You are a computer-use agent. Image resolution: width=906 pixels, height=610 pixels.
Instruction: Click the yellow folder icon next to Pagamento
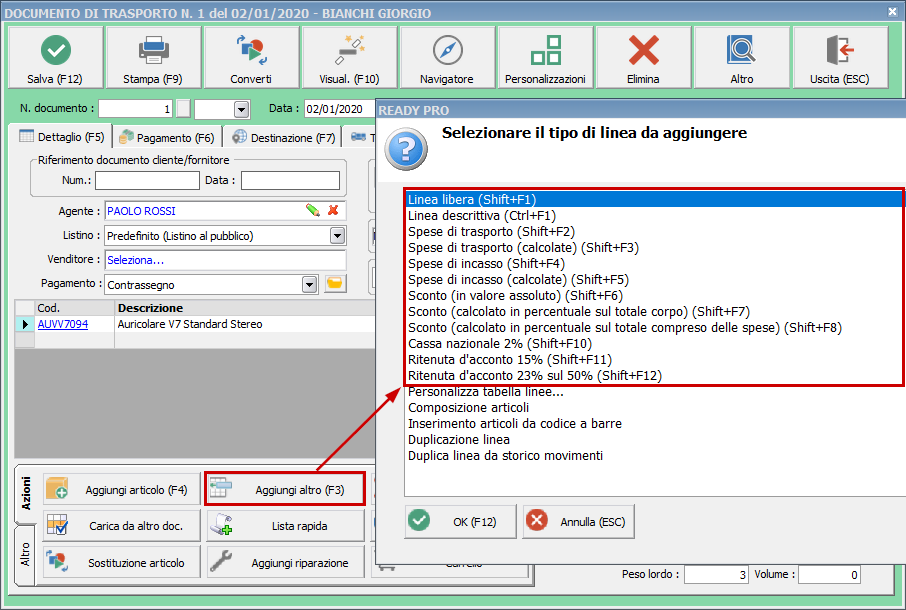click(335, 284)
